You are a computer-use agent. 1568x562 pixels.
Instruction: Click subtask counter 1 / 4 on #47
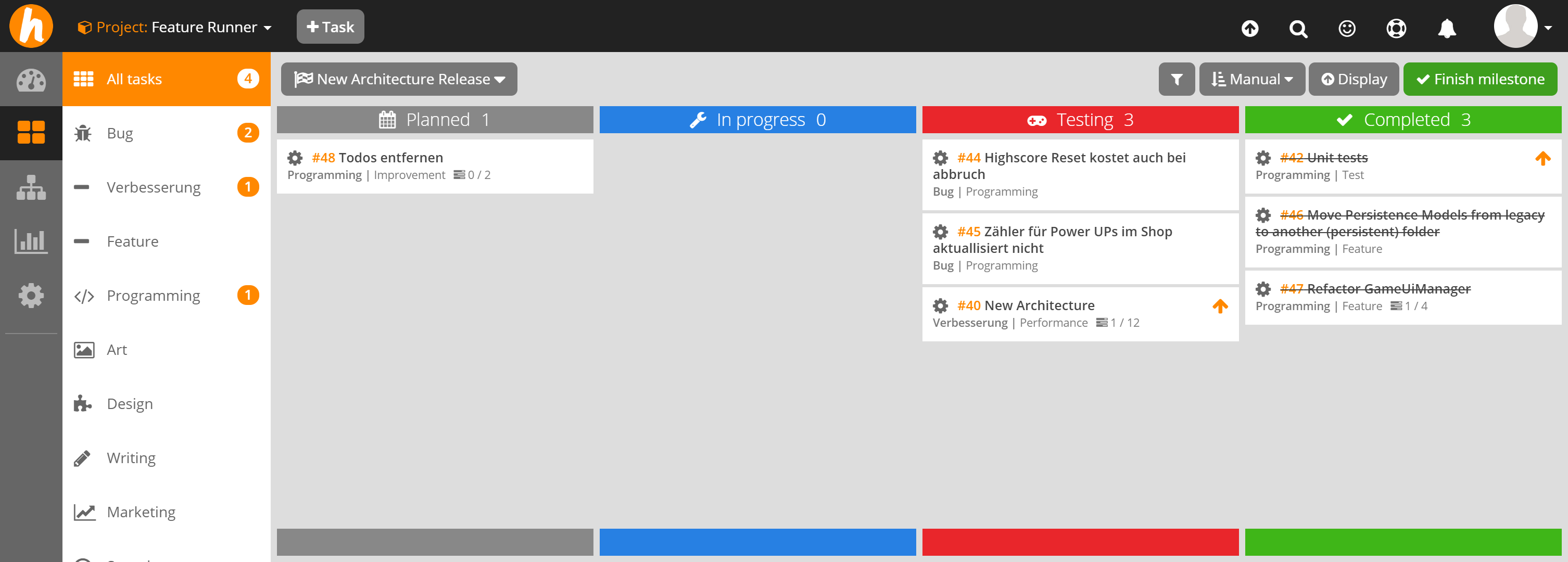point(1409,306)
